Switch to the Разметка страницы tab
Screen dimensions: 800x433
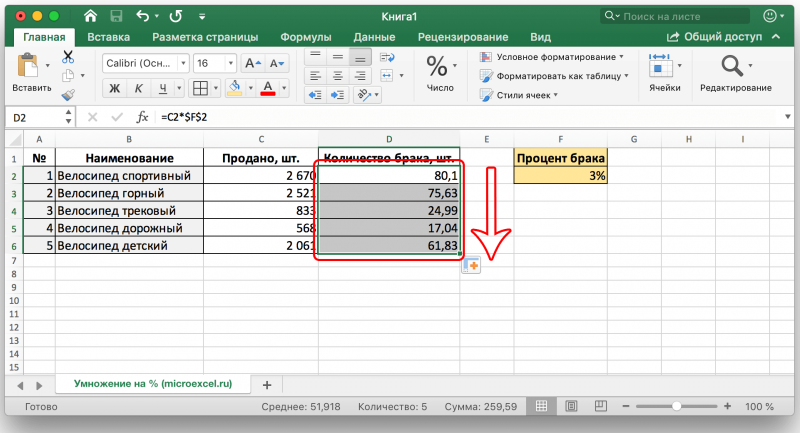[x=205, y=37]
